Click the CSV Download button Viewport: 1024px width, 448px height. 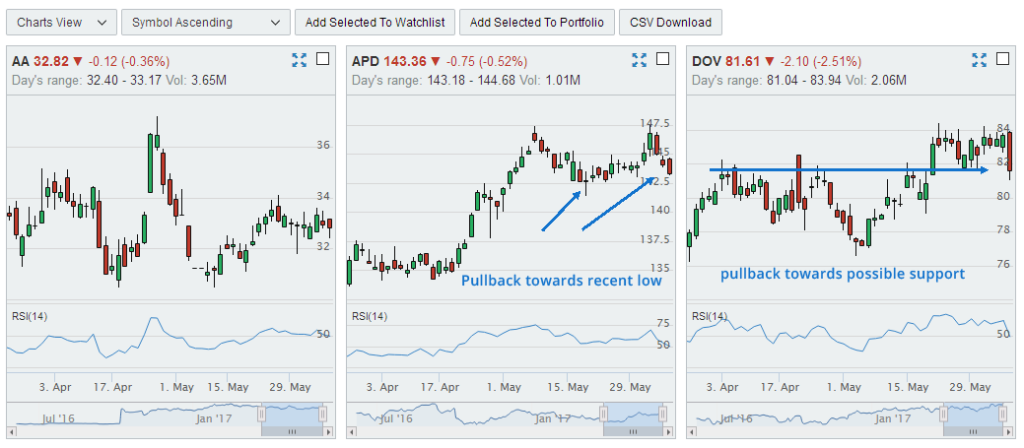coord(670,22)
